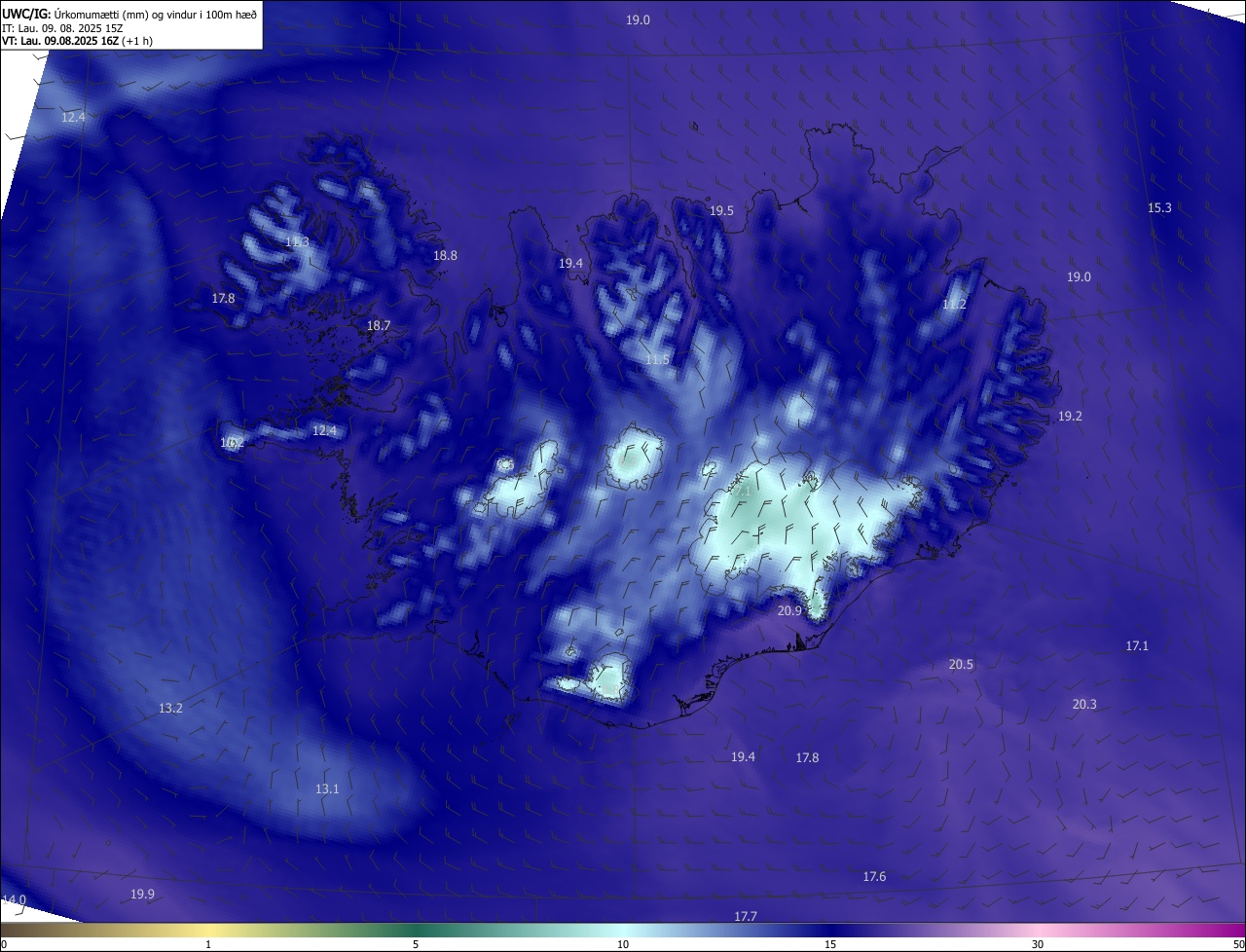The image size is (1246, 952).
Task: Click the 19.9 value label
Action: (x=142, y=895)
